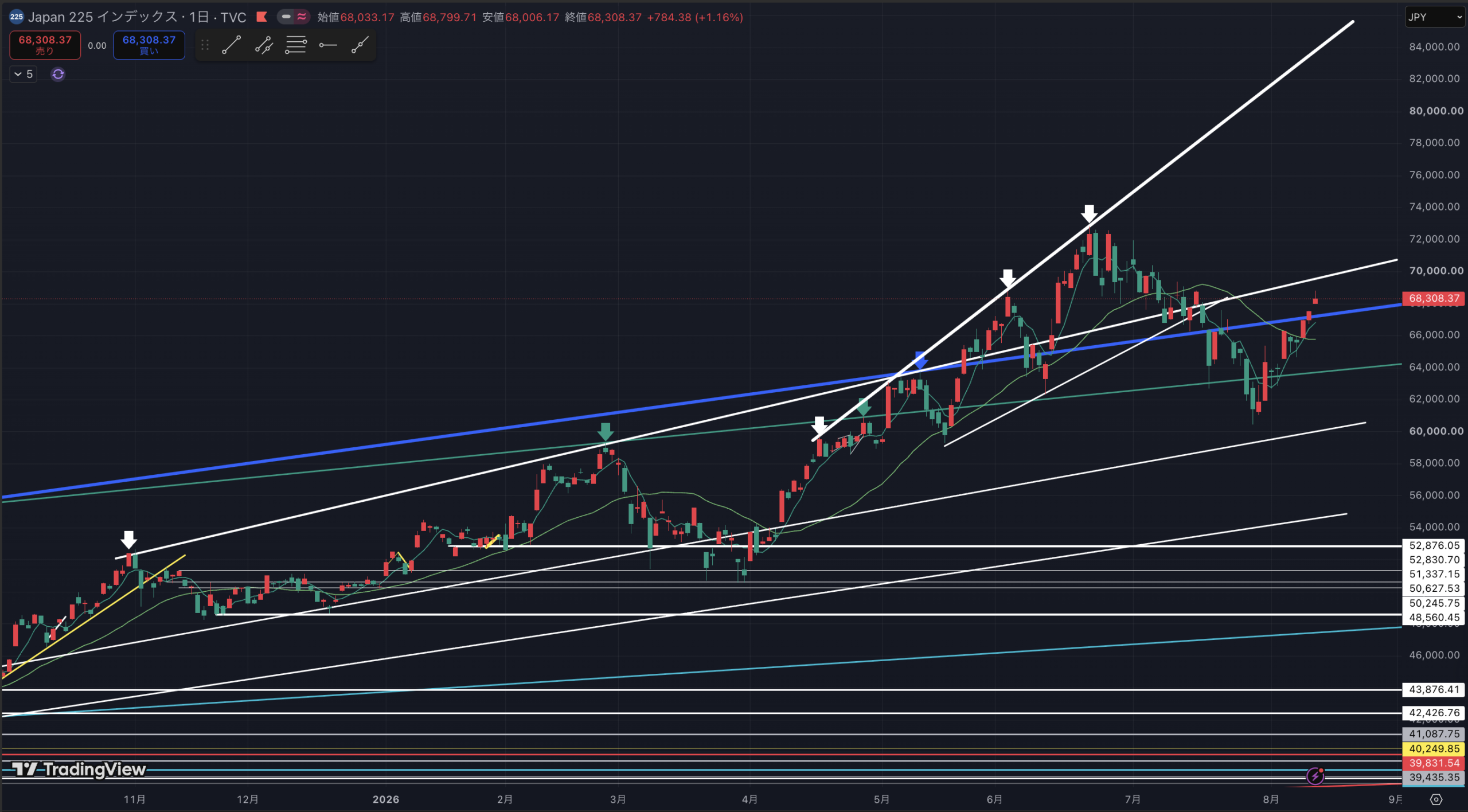The image size is (1468, 812).
Task: Grab the favorites toolbar handle dots
Action: point(205,45)
